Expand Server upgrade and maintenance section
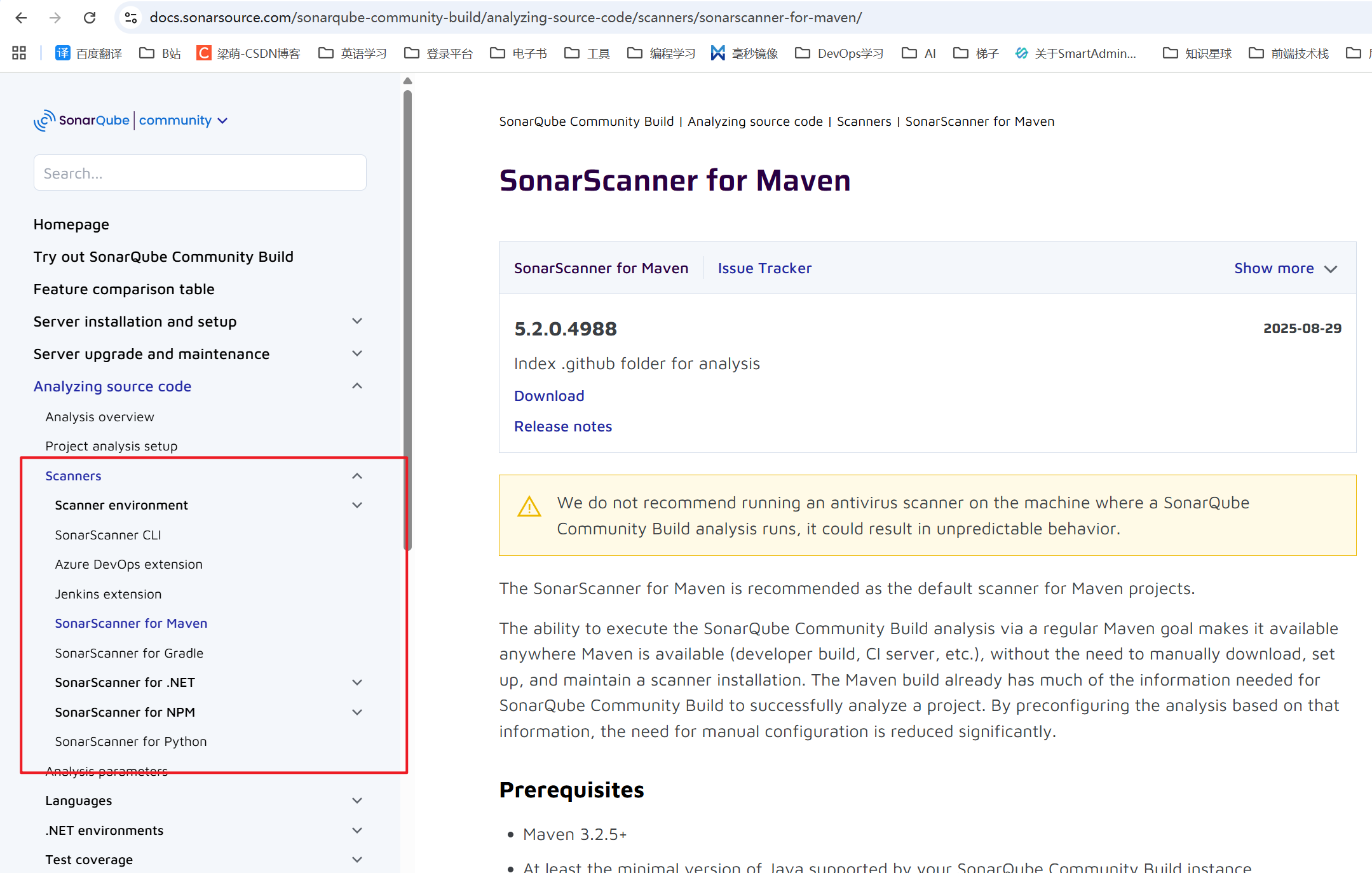This screenshot has width=1372, height=873. point(357,354)
